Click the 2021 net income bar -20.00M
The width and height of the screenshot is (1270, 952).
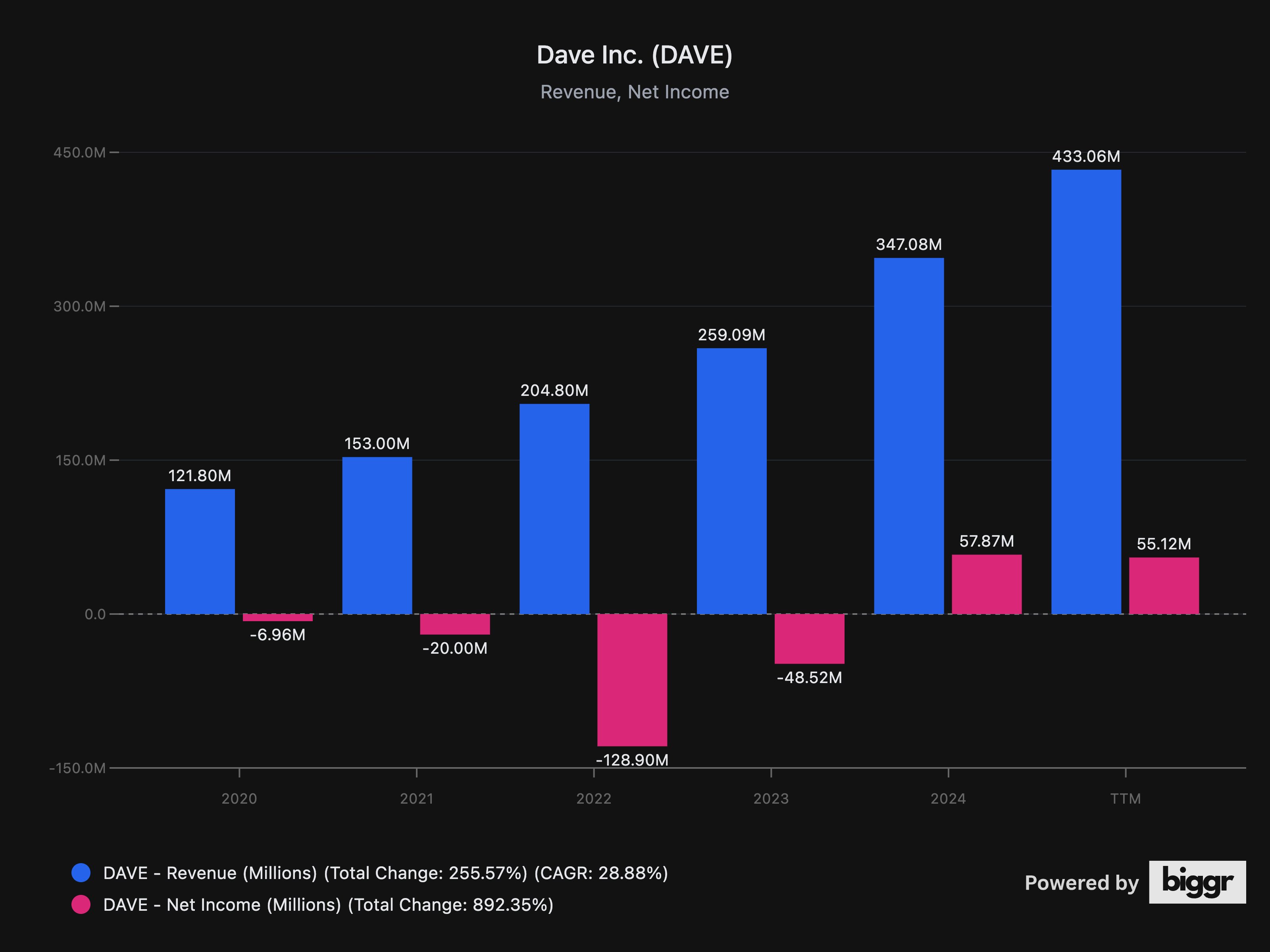[x=455, y=624]
